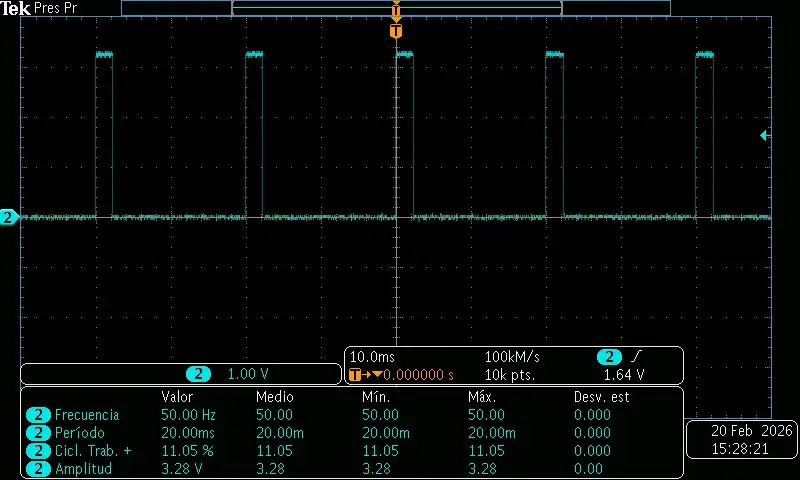The width and height of the screenshot is (800, 480).
Task: Click the 20.00m mean period value
Action: 280,433
